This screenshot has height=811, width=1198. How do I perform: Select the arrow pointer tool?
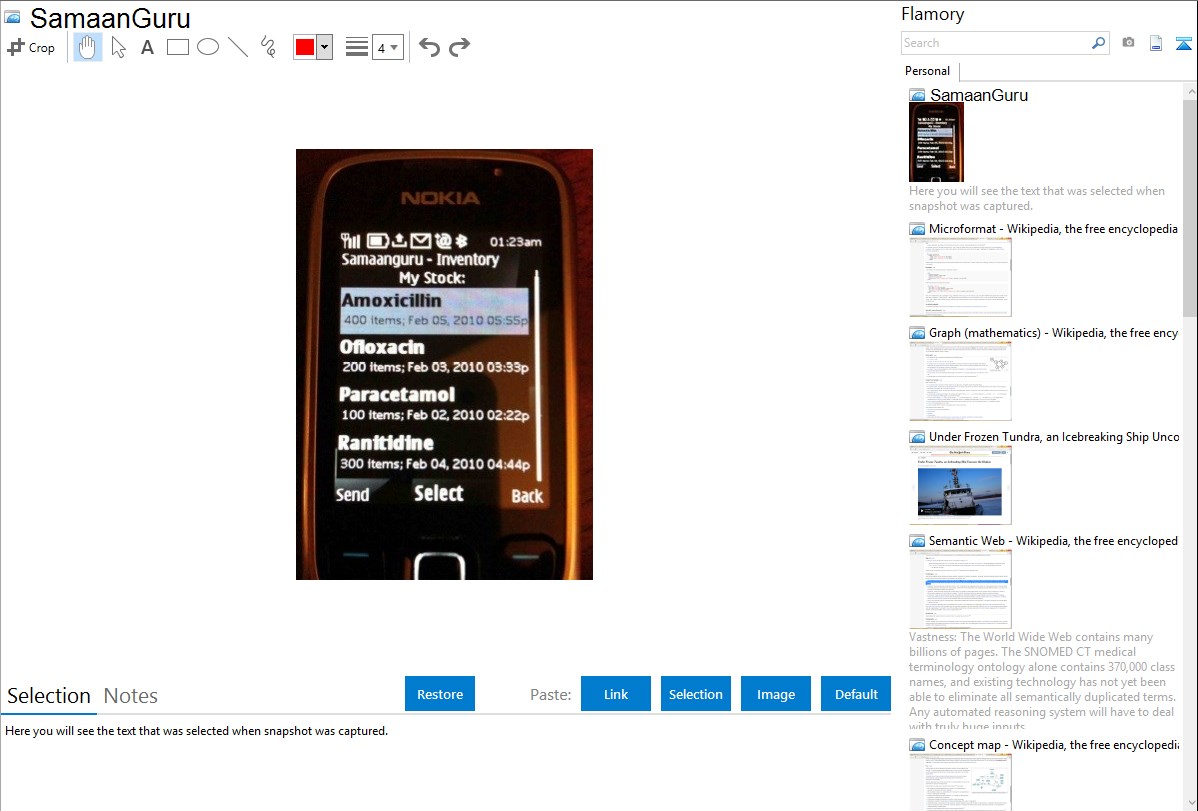coord(118,47)
